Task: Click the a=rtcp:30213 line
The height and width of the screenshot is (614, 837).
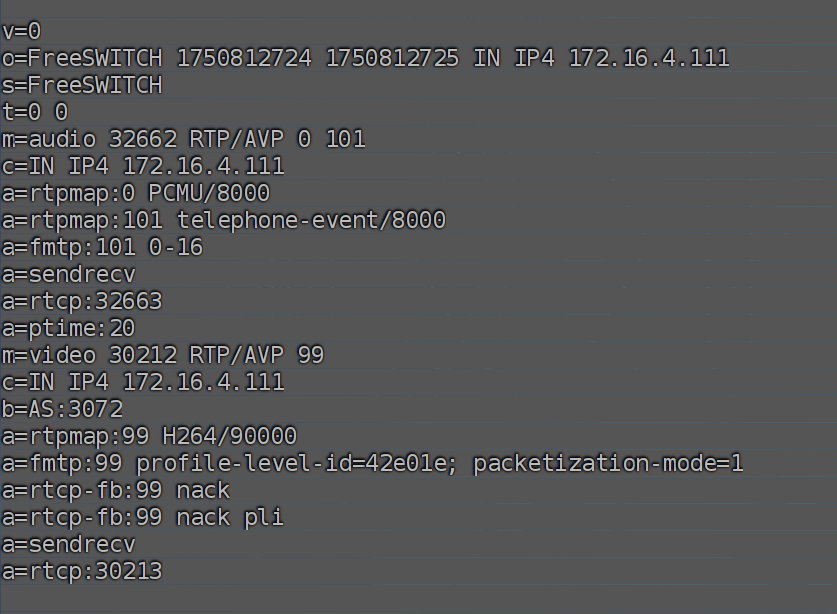Action: tap(82, 571)
